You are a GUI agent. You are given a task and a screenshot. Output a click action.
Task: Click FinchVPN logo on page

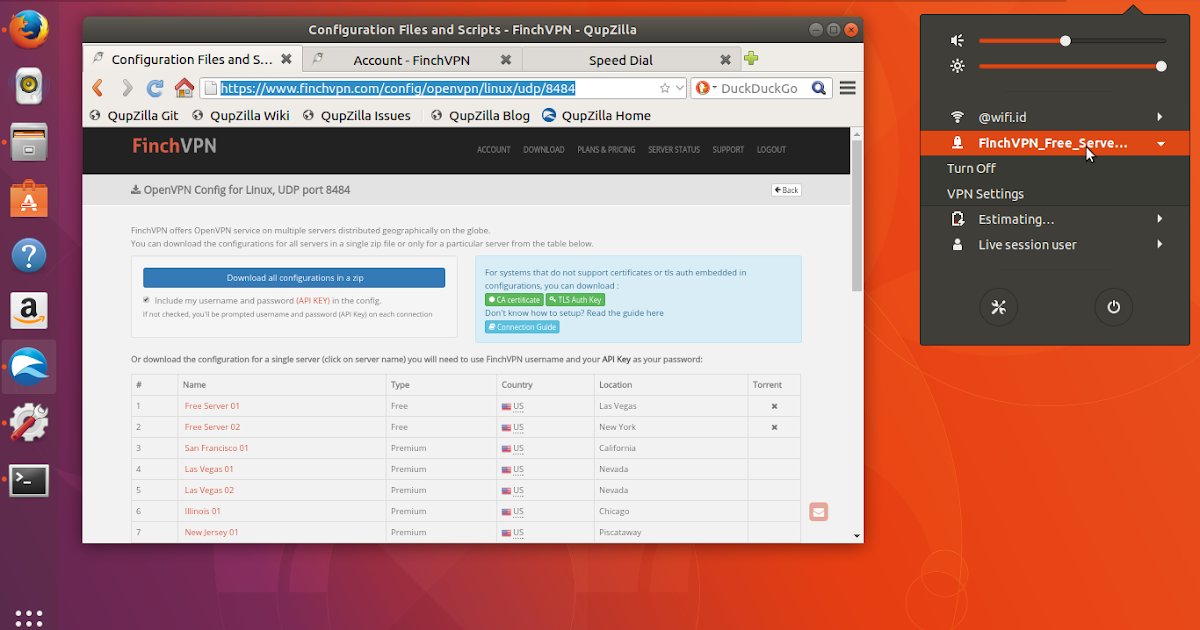click(x=174, y=147)
